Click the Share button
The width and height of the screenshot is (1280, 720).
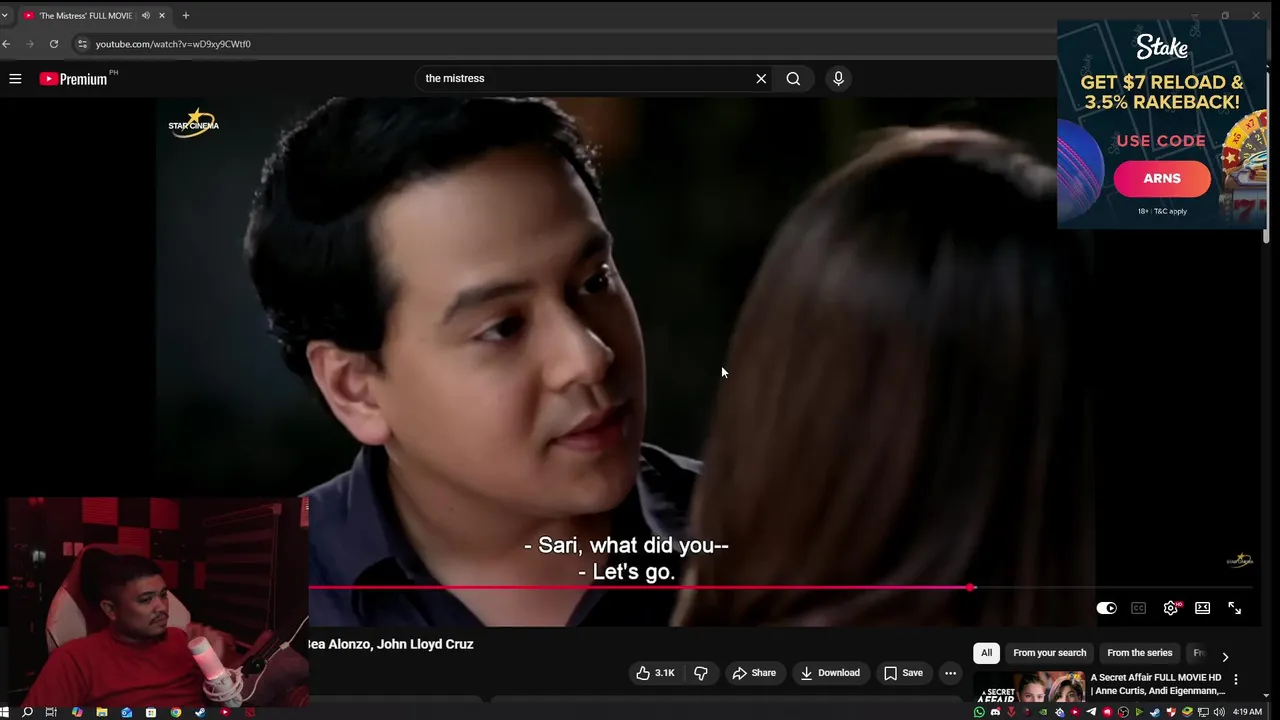point(754,673)
